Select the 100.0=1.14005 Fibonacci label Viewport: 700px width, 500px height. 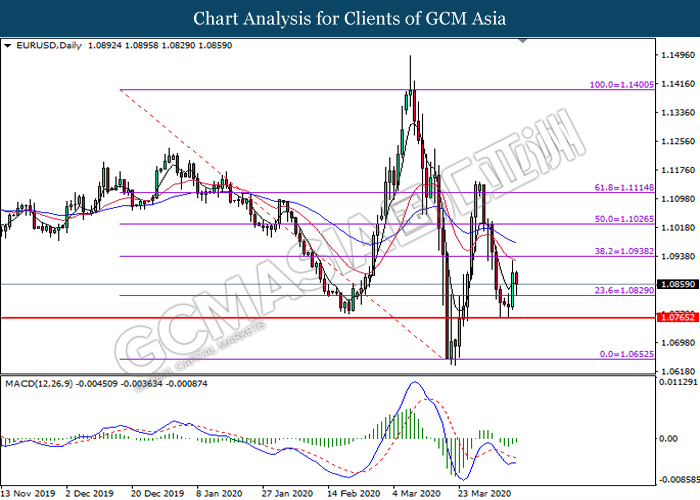tap(622, 84)
